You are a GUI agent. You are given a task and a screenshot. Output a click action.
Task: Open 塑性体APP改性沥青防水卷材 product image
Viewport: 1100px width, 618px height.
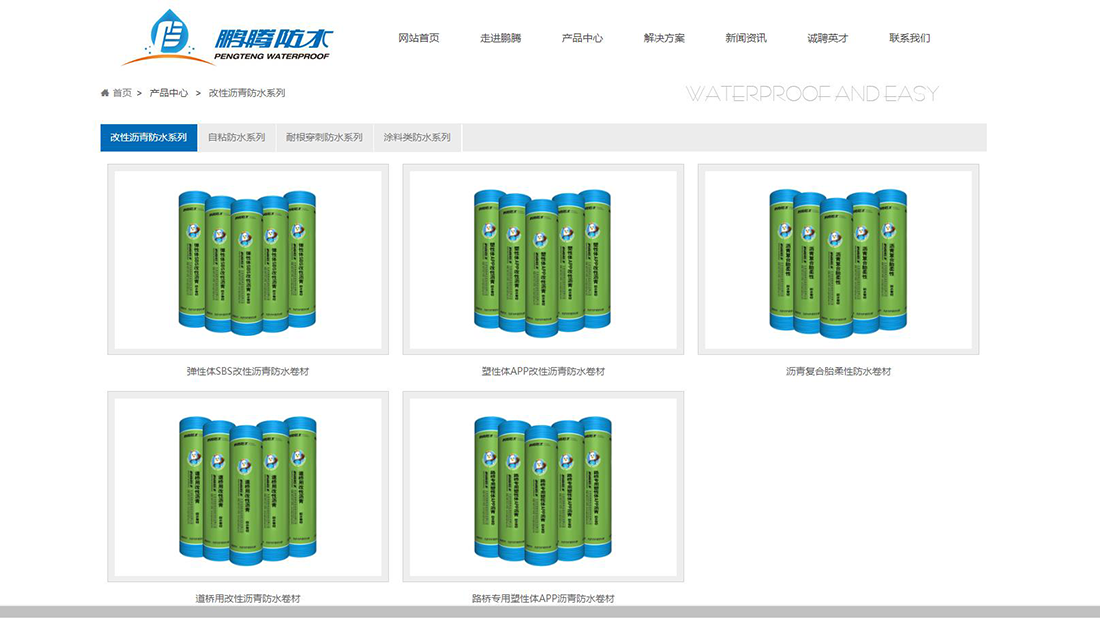pos(543,259)
